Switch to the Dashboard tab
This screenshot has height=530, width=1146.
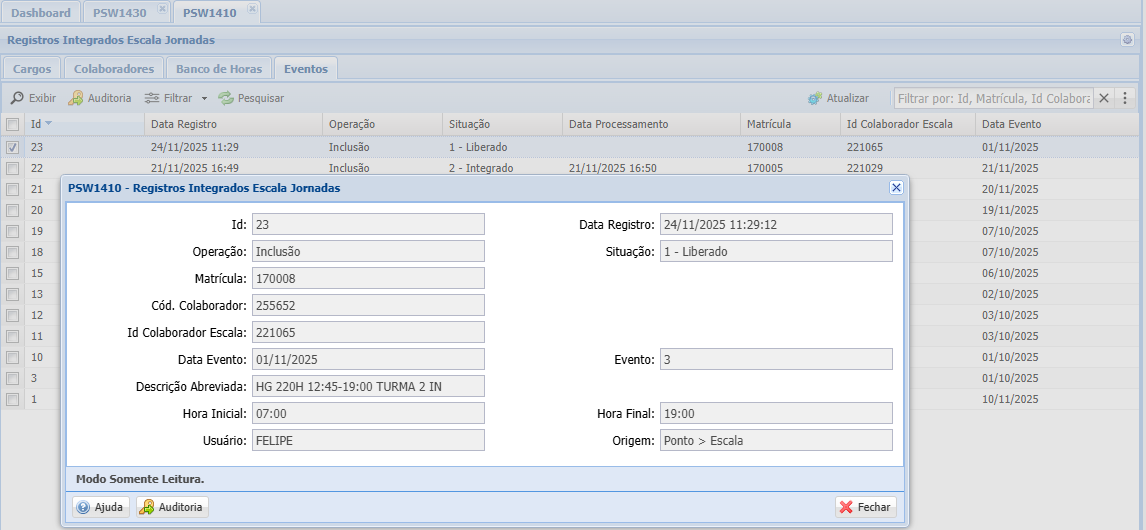pos(41,12)
